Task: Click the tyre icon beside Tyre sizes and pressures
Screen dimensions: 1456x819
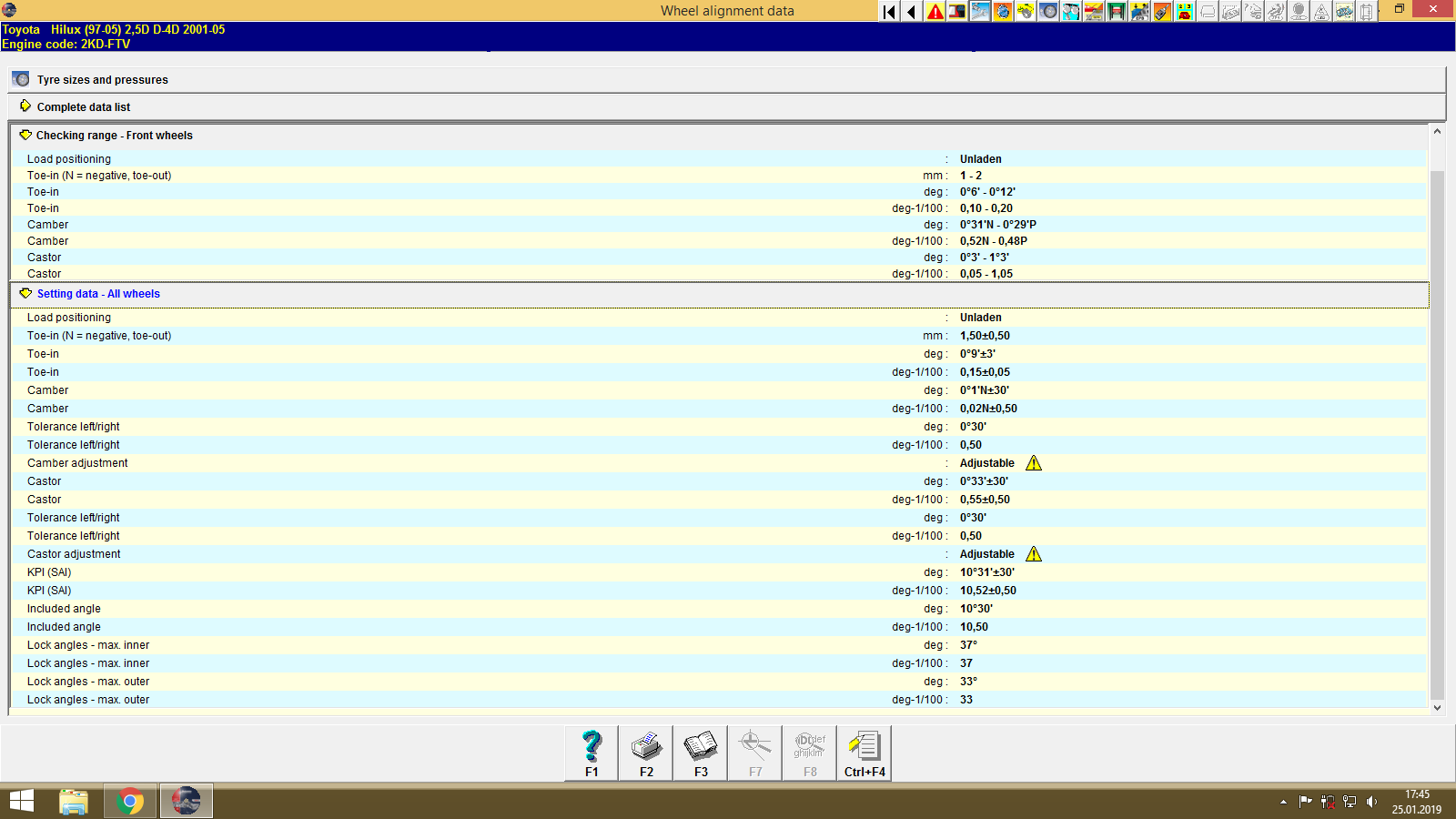Action: point(20,79)
